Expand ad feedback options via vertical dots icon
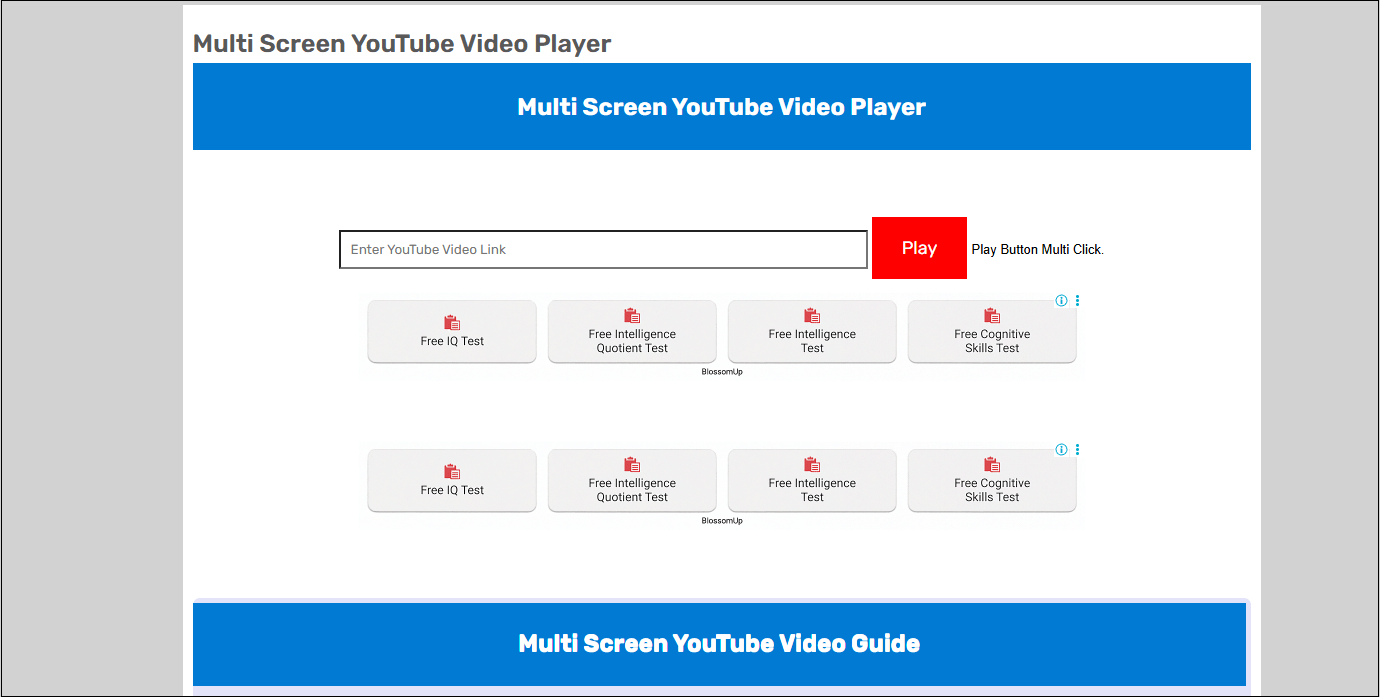 tap(1077, 299)
